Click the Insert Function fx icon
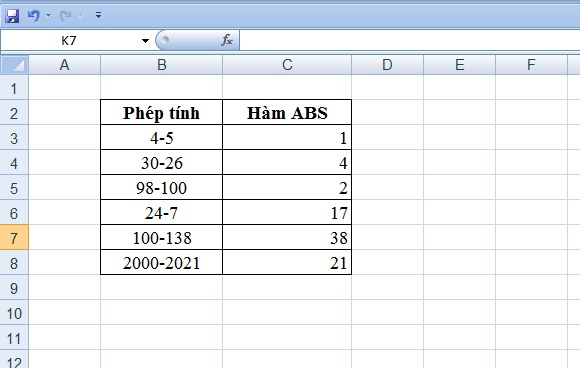The image size is (580, 368). tap(227, 40)
